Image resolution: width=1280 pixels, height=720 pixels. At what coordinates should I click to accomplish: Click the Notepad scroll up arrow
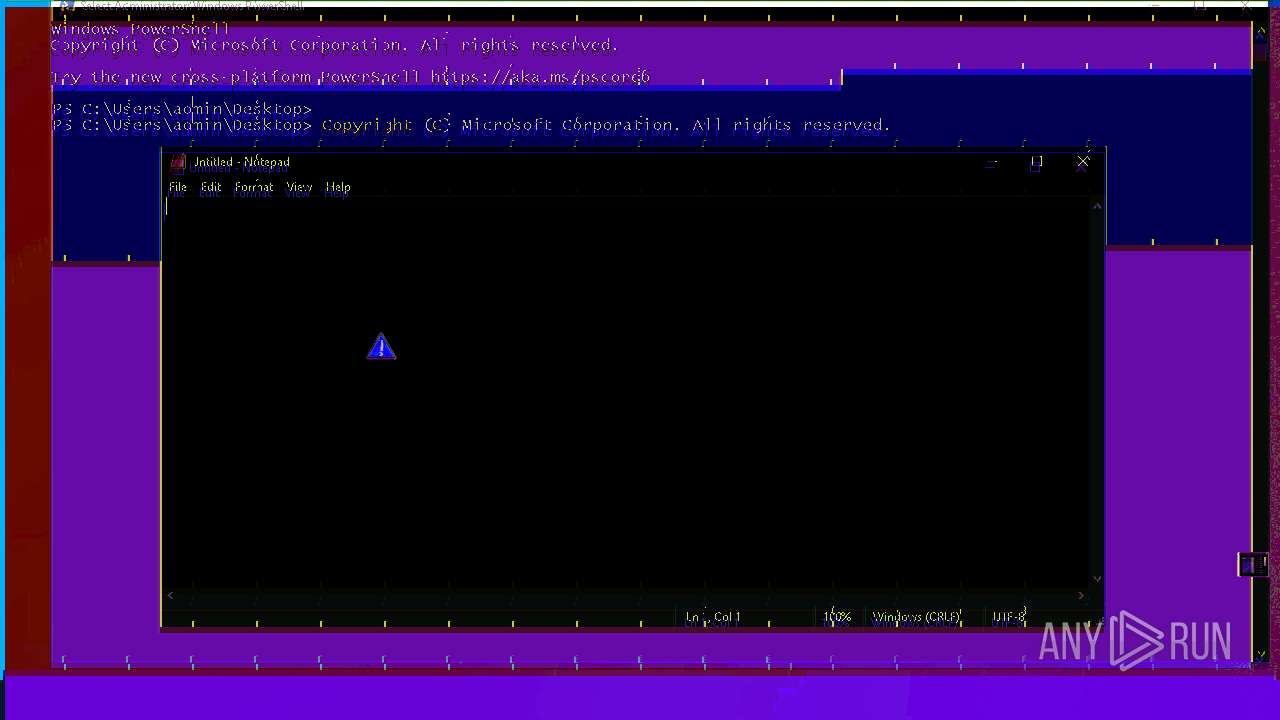tap(1097, 206)
